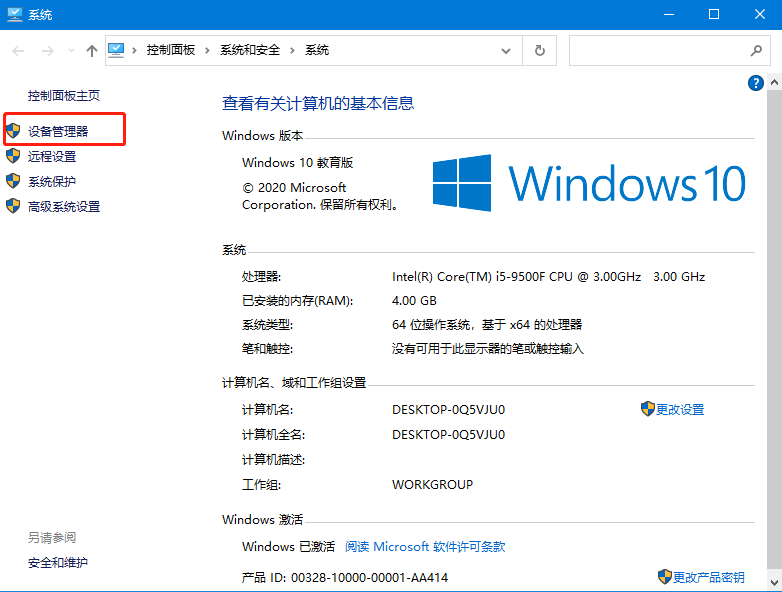782x592 pixels.
Task: Open address bar history dropdown
Action: (x=506, y=50)
